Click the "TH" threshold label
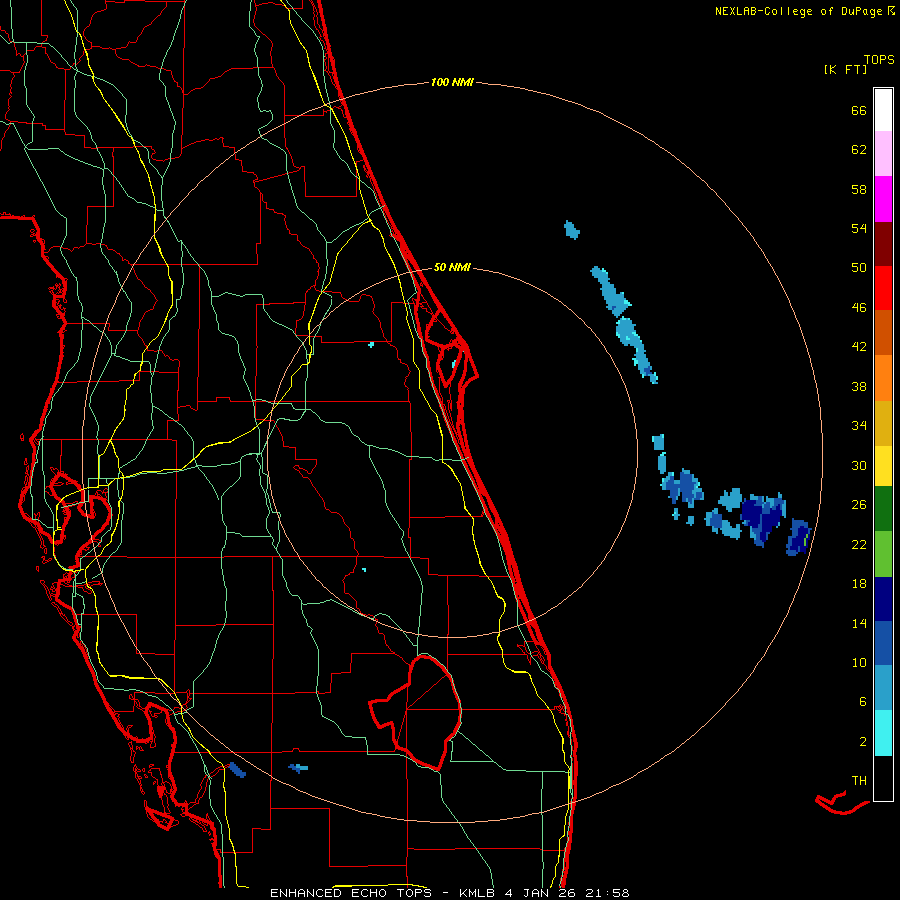900x900 pixels. point(859,781)
